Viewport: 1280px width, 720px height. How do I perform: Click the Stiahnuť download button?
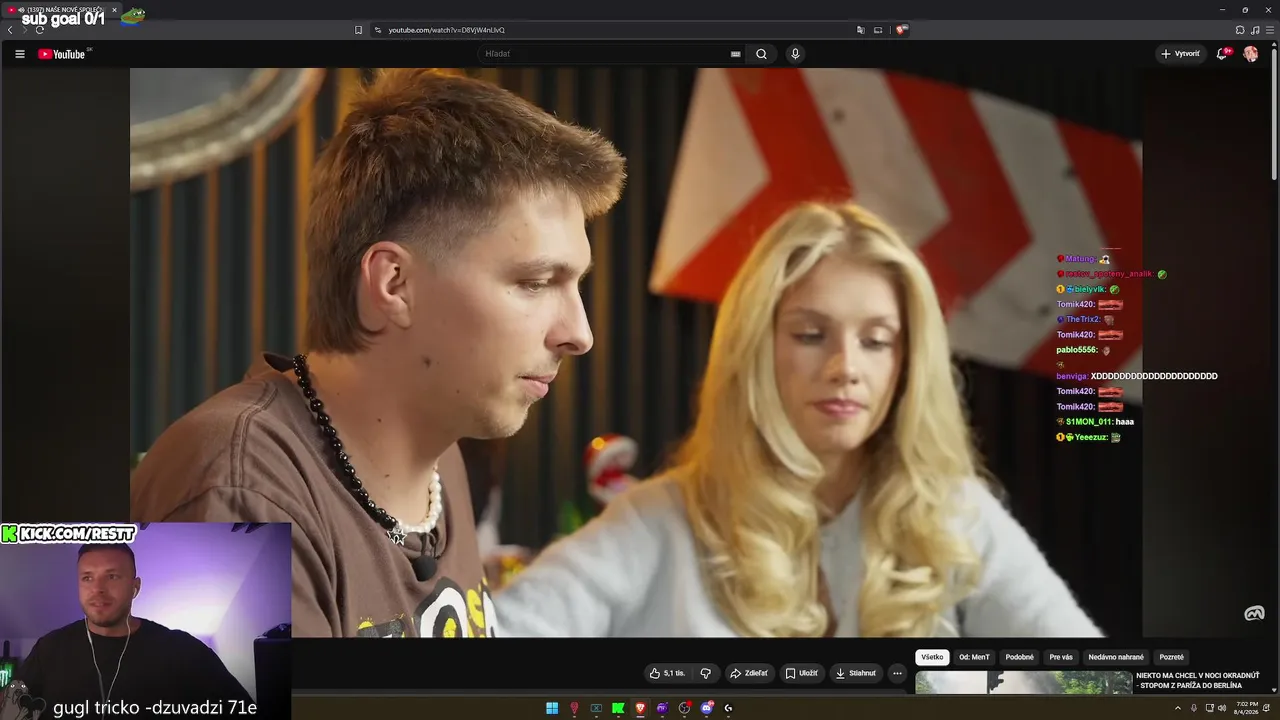coord(855,673)
